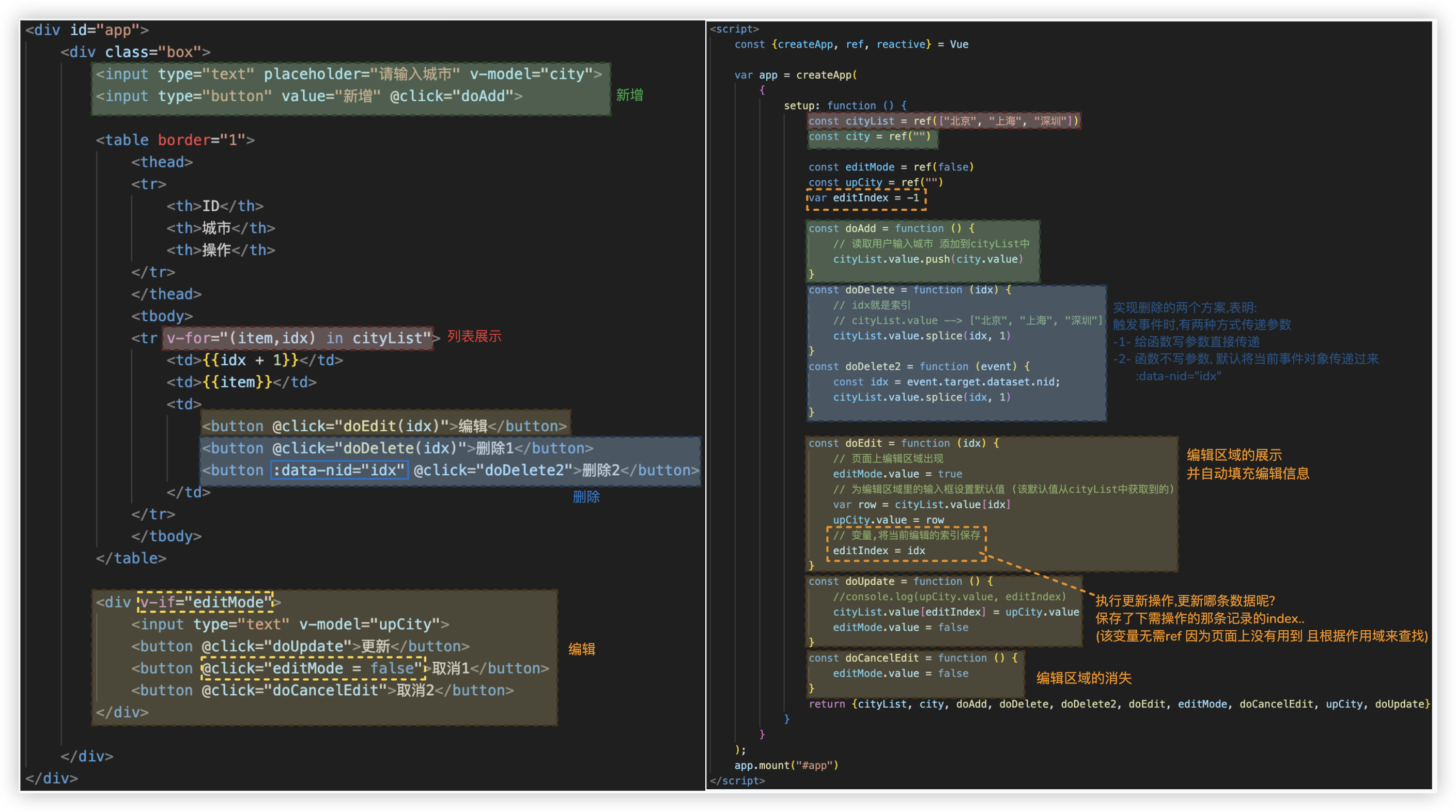Click the 编辑区域的展示 annotation text
Screen dimensions: 1456x812
point(1234,455)
